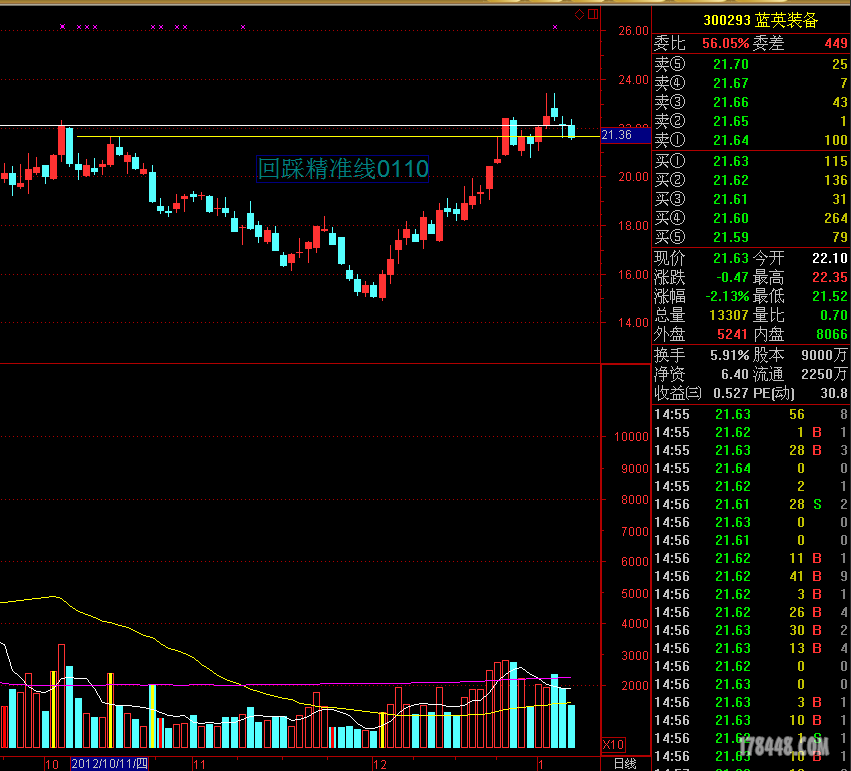The width and height of the screenshot is (851, 771).
Task: Select the 买① bid row at 21.63
Action: pyautogui.click(x=750, y=161)
